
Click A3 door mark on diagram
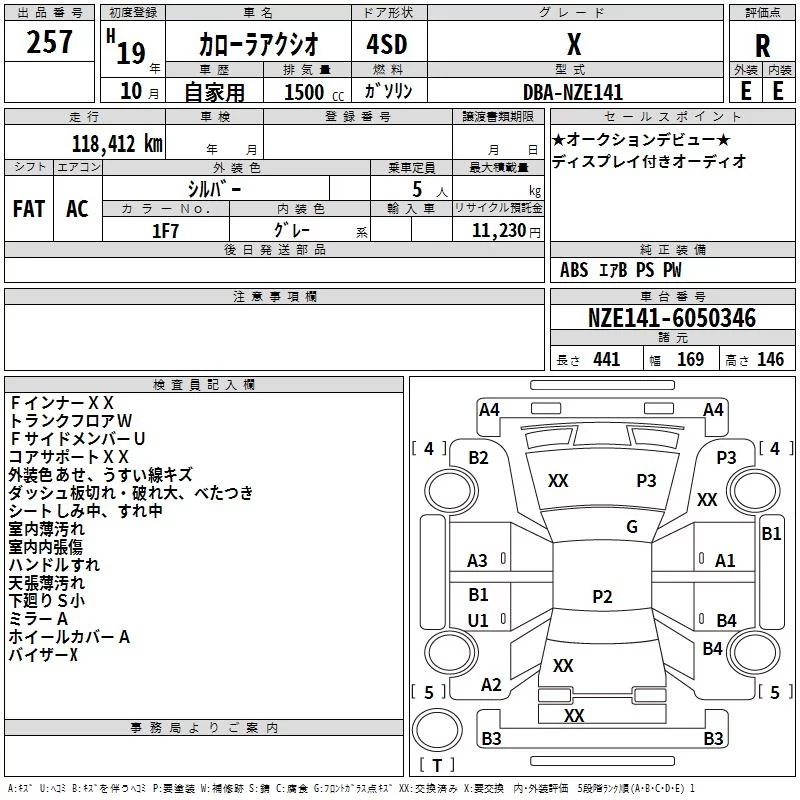[477, 561]
